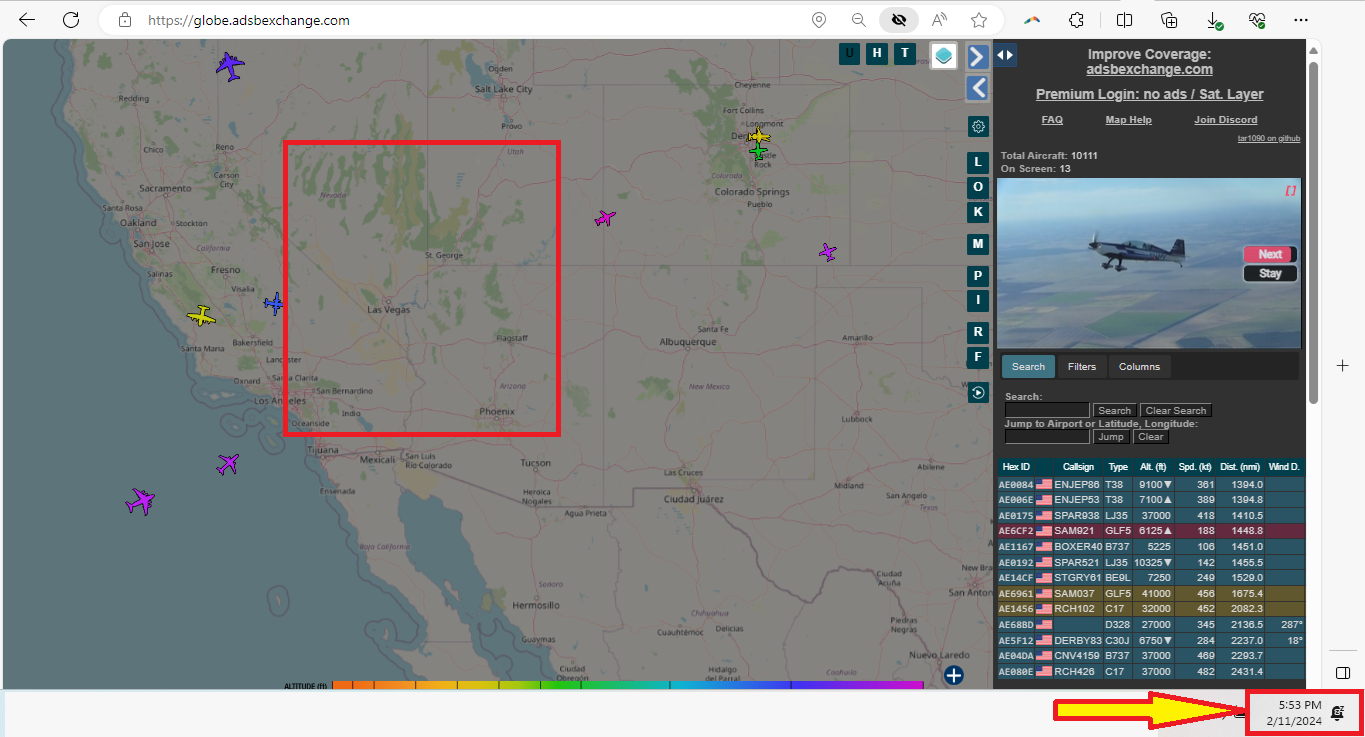This screenshot has width=1365, height=737.
Task: Select the indigo aircraft northwest of Redding
Action: coord(230,67)
